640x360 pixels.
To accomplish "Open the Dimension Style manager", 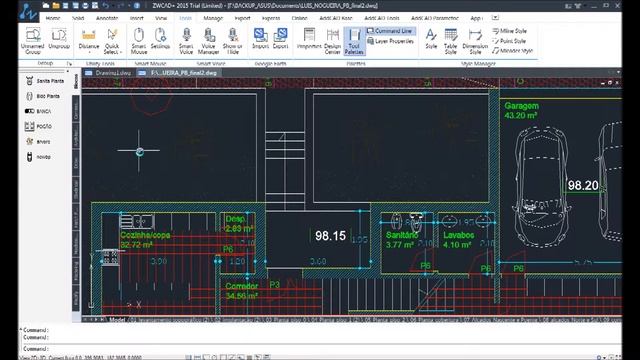I will (475, 41).
